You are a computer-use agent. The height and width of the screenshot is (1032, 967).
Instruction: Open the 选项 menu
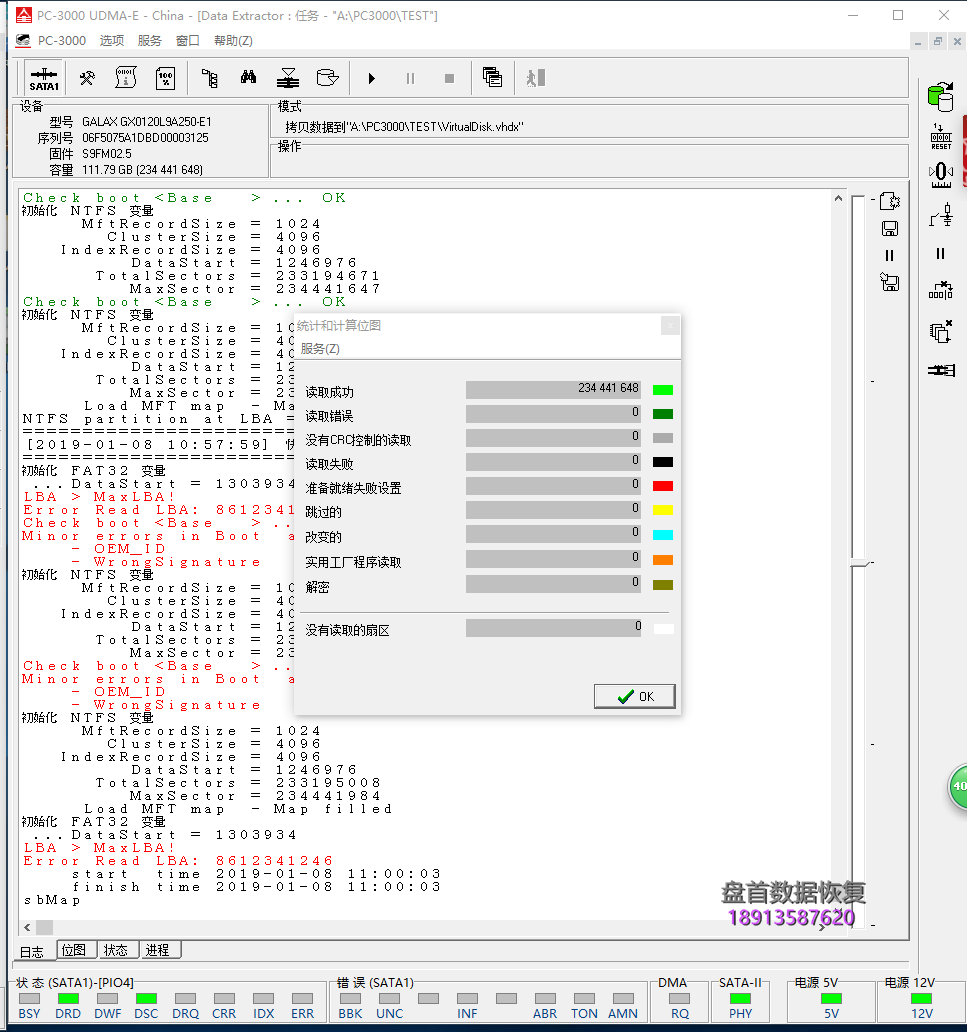tap(112, 40)
